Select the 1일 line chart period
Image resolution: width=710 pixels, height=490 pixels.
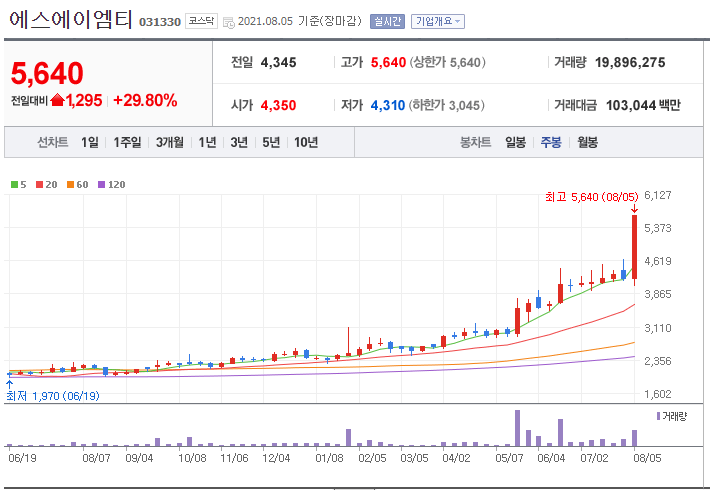coord(90,143)
